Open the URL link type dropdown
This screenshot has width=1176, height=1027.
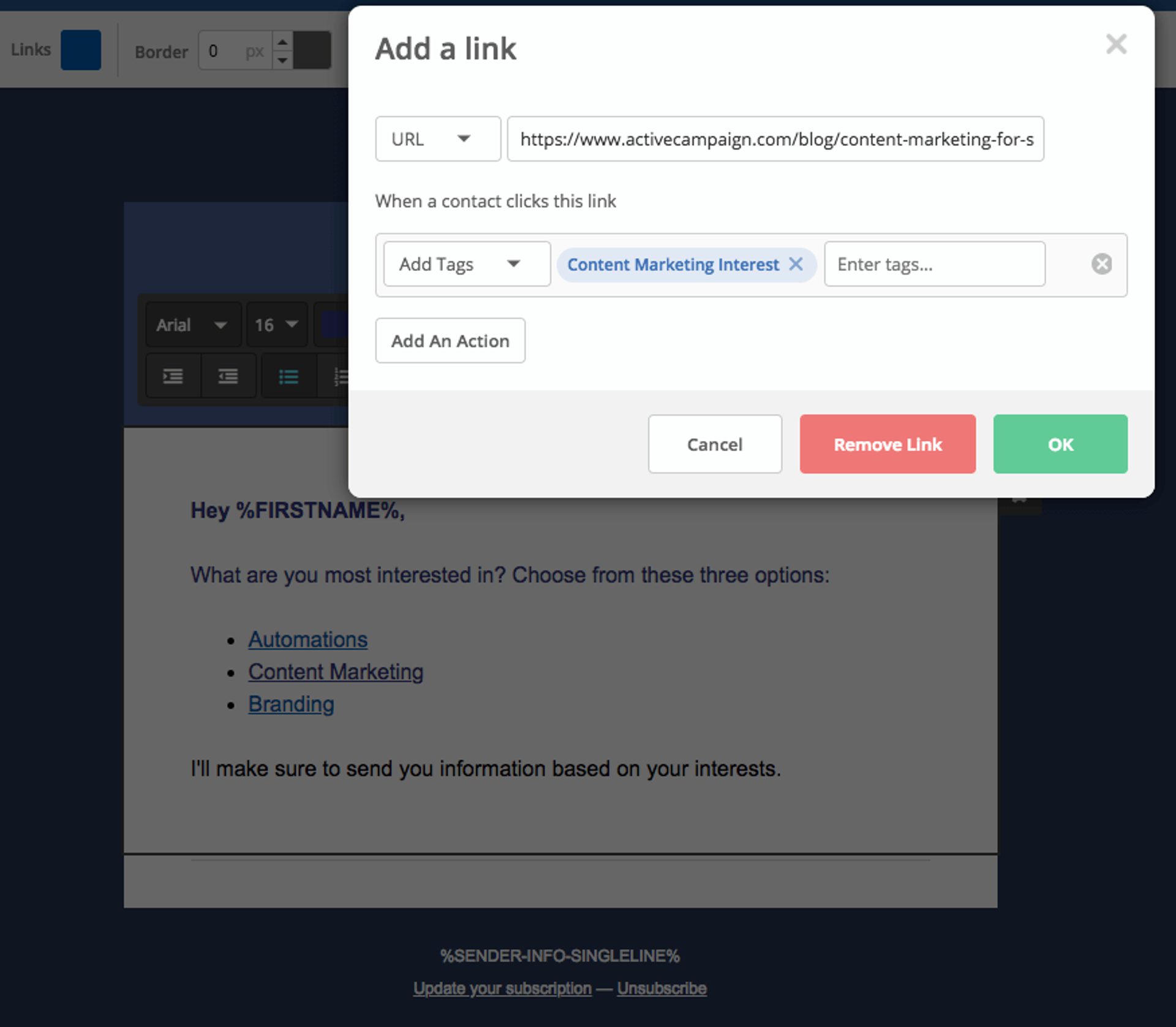(437, 139)
